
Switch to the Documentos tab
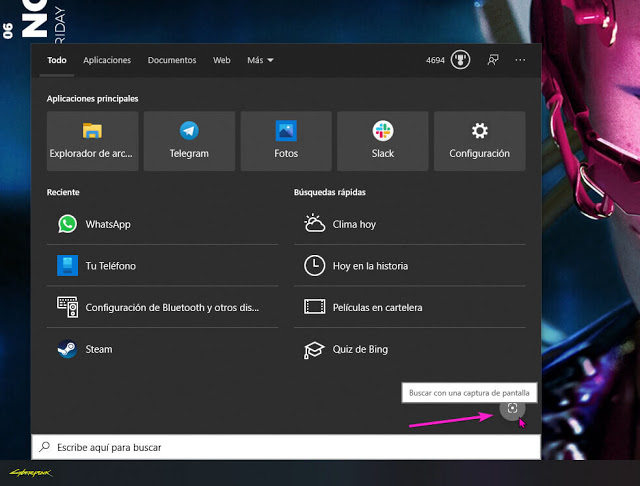(x=172, y=60)
